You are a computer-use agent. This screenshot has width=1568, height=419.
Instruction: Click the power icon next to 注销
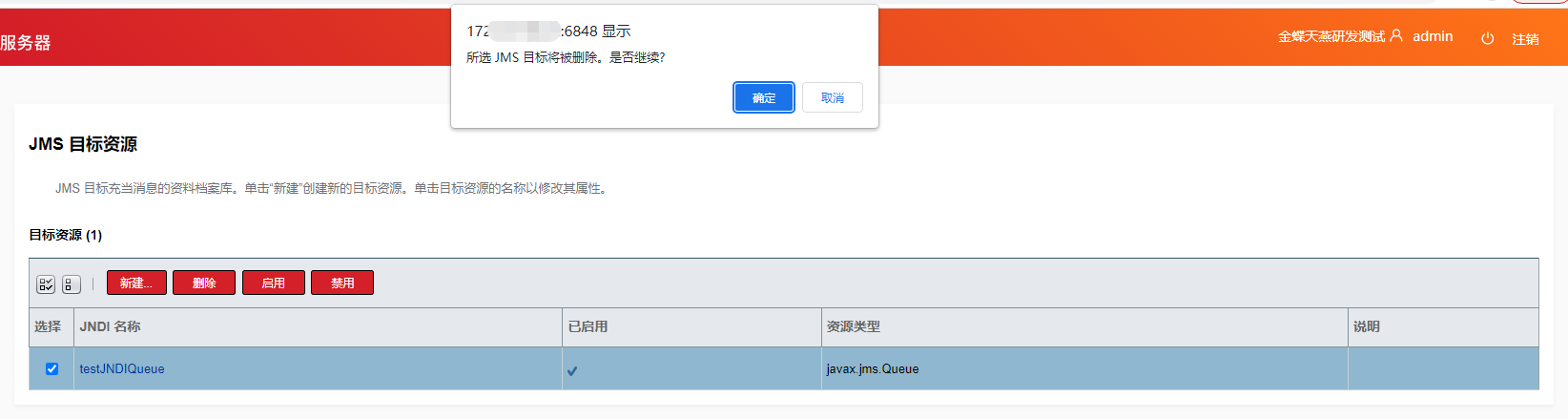click(x=1487, y=39)
